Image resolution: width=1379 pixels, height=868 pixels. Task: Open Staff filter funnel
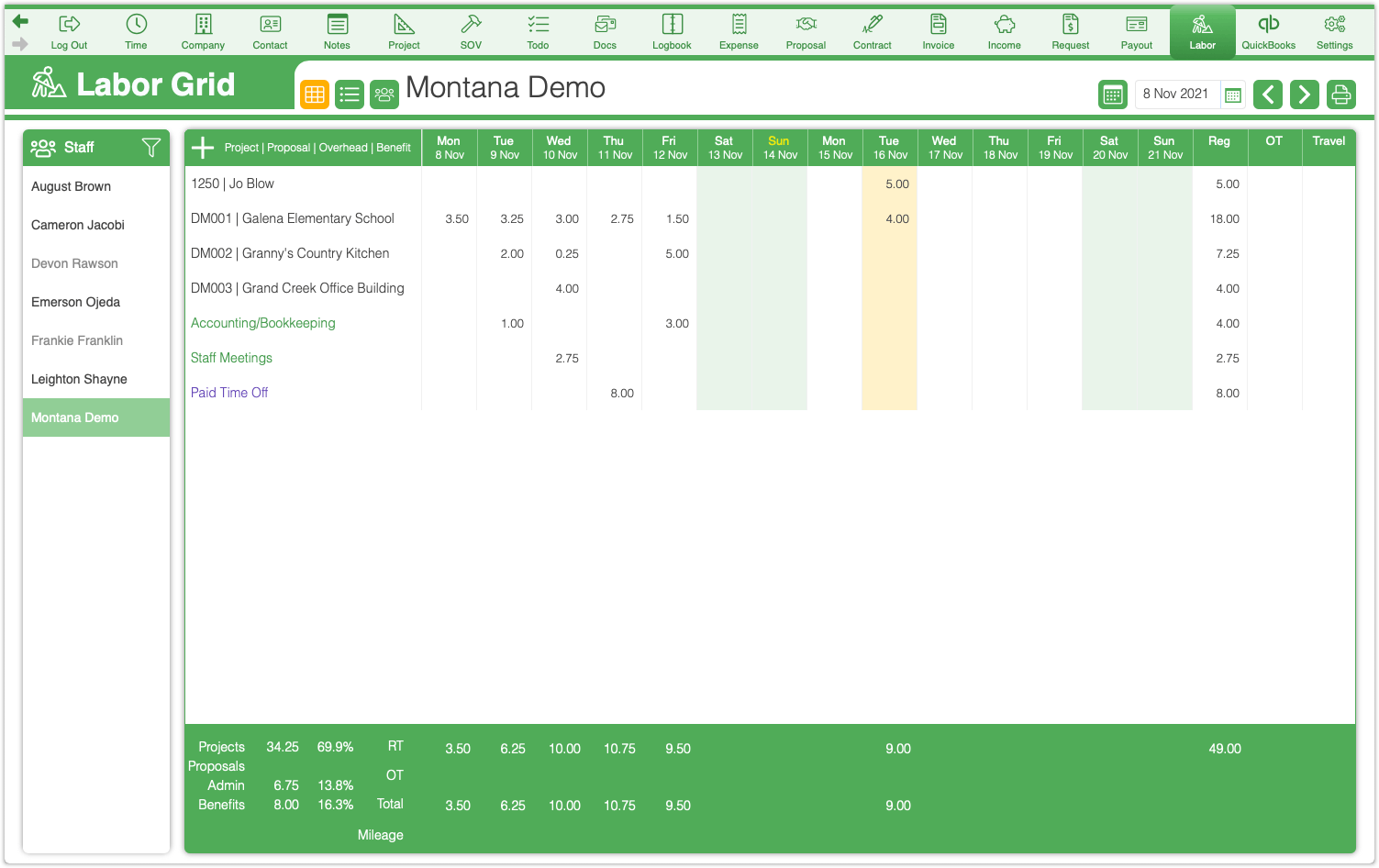(x=151, y=147)
